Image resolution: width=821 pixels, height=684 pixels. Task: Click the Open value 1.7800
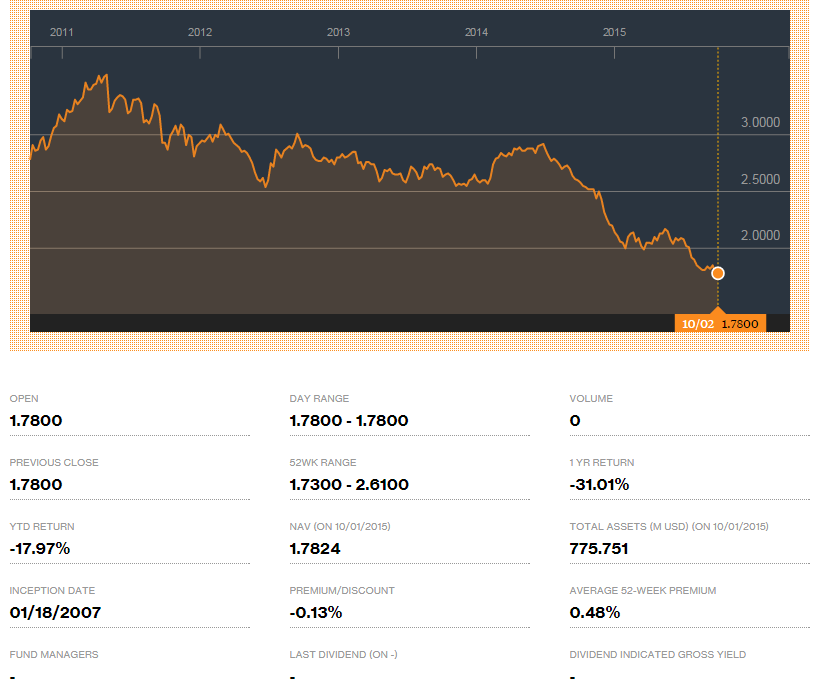(36, 421)
